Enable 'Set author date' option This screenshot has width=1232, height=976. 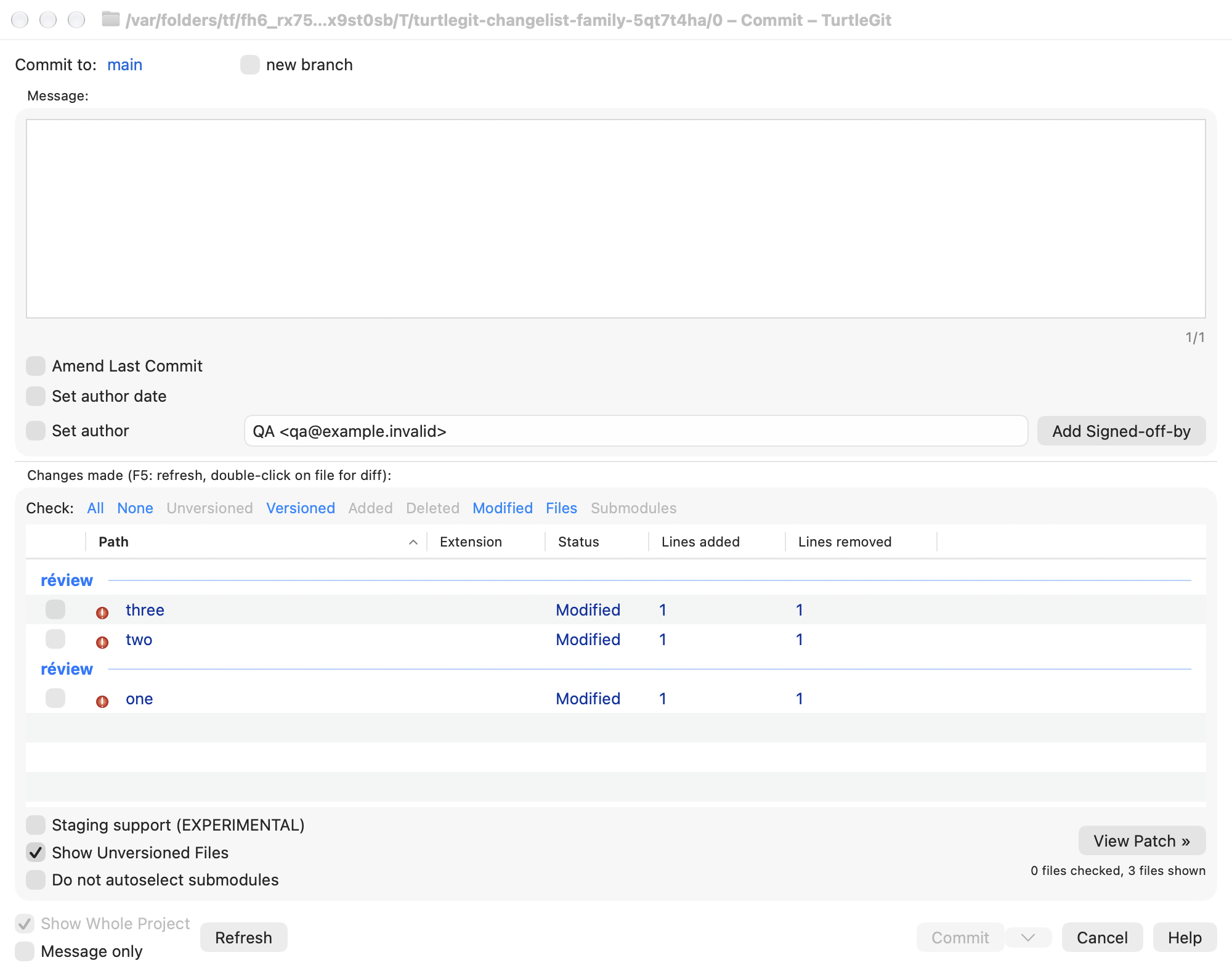pos(36,396)
